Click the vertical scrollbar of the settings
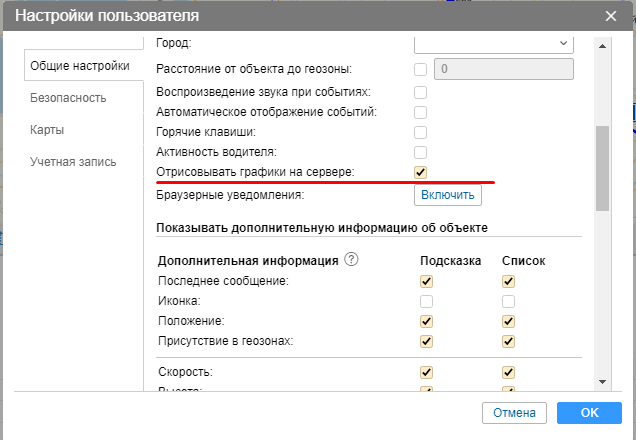Viewport: 636px width, 440px height. [x=601, y=168]
